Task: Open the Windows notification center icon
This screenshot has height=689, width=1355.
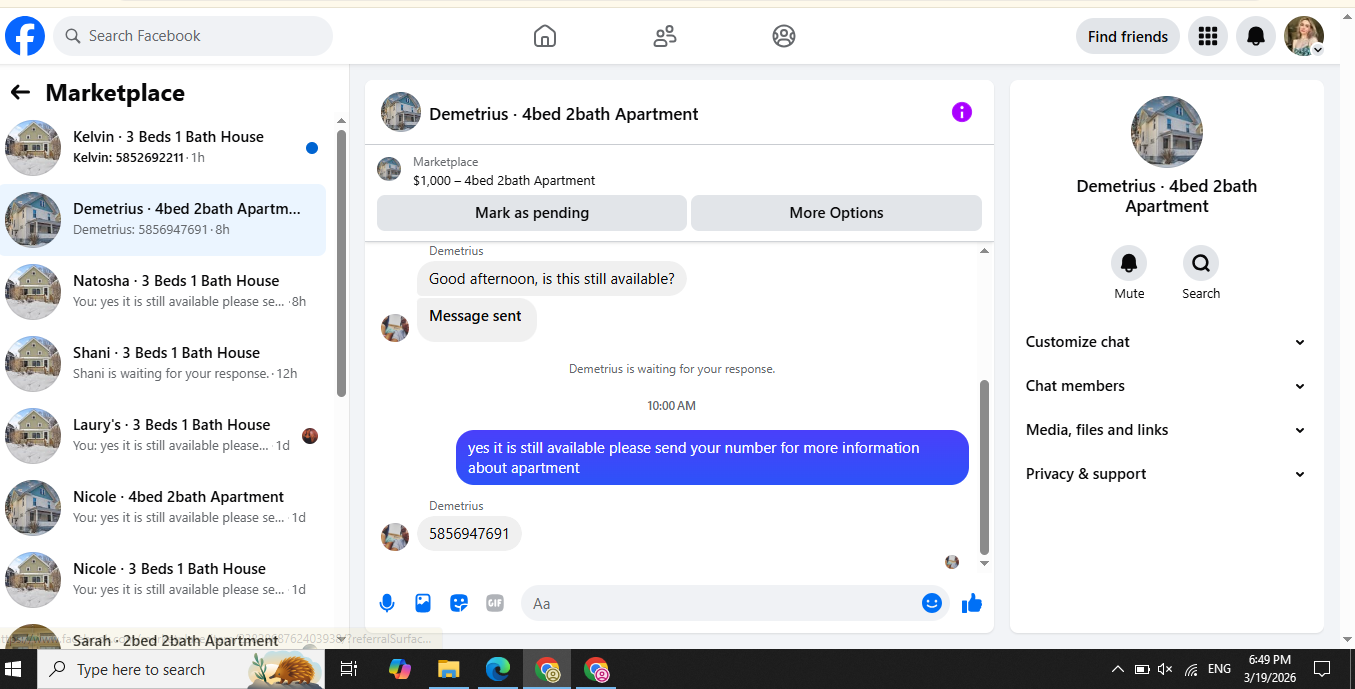Action: click(1321, 669)
